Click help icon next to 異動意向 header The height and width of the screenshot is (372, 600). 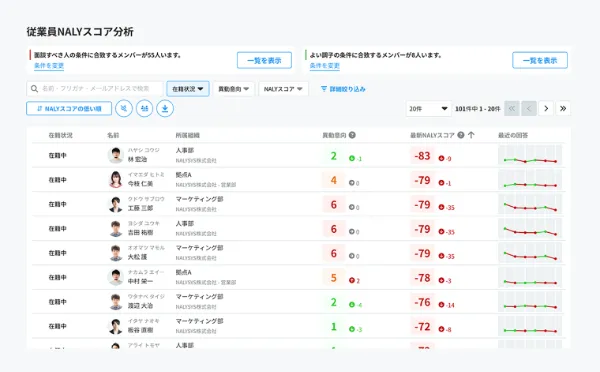[352, 135]
